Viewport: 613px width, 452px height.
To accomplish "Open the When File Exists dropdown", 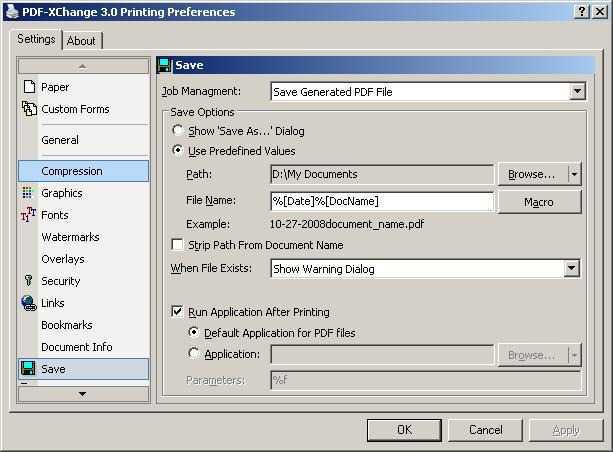I will [571, 268].
